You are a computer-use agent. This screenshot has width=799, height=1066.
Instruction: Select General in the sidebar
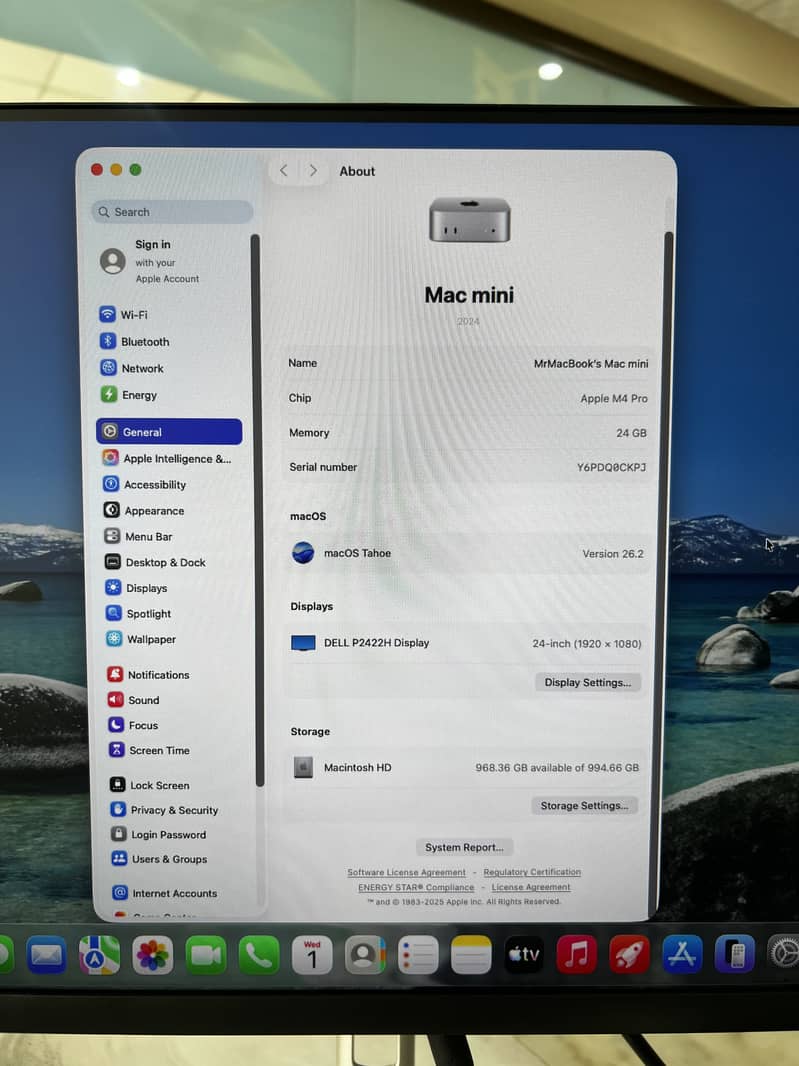pyautogui.click(x=169, y=432)
